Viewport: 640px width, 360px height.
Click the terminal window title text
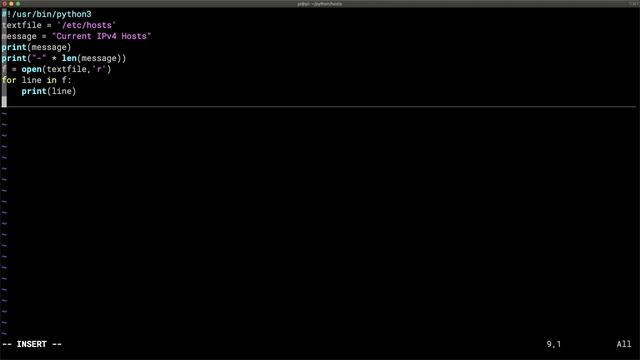(x=320, y=4)
